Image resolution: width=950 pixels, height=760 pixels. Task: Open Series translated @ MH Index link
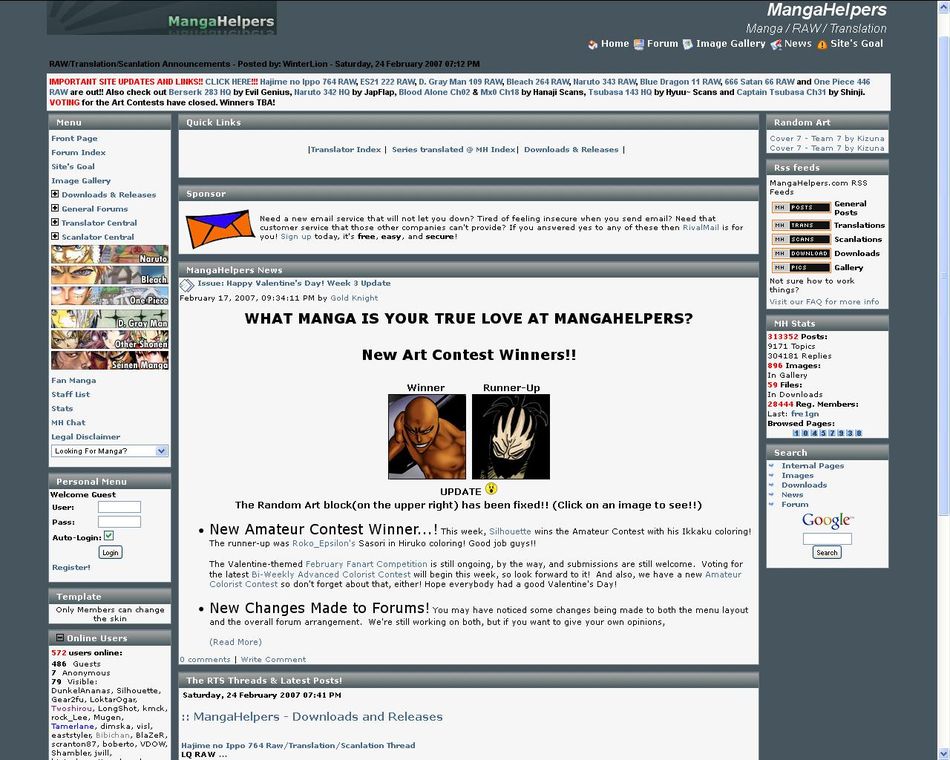pos(454,149)
